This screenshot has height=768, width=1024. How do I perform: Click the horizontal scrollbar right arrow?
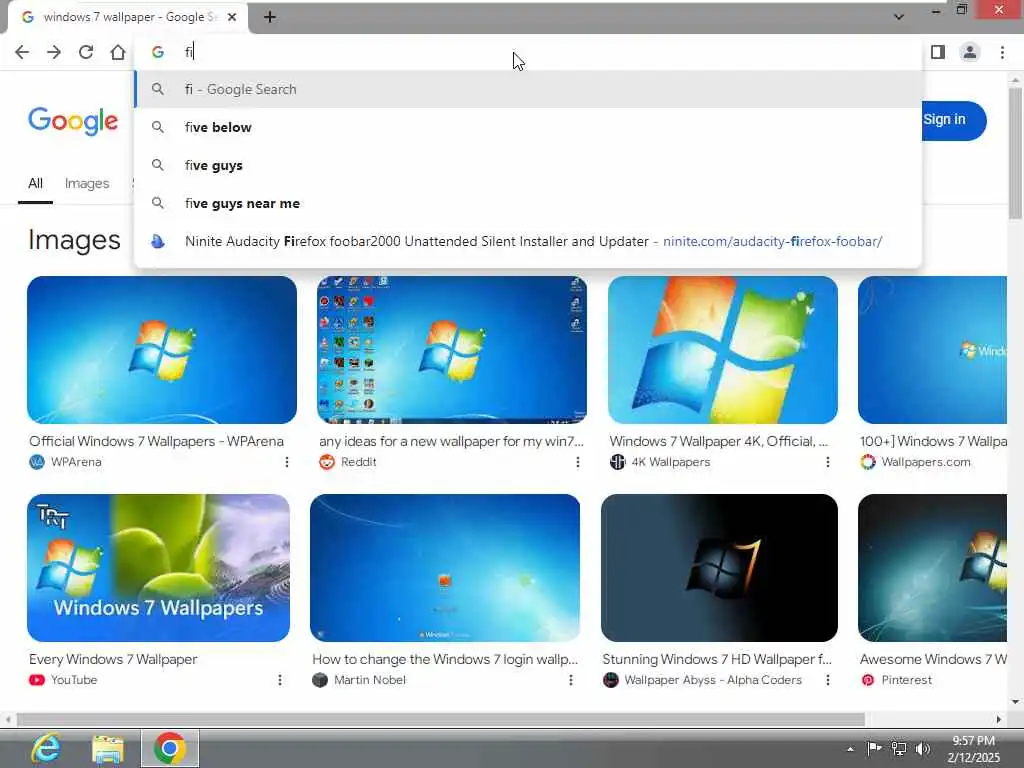coord(999,719)
